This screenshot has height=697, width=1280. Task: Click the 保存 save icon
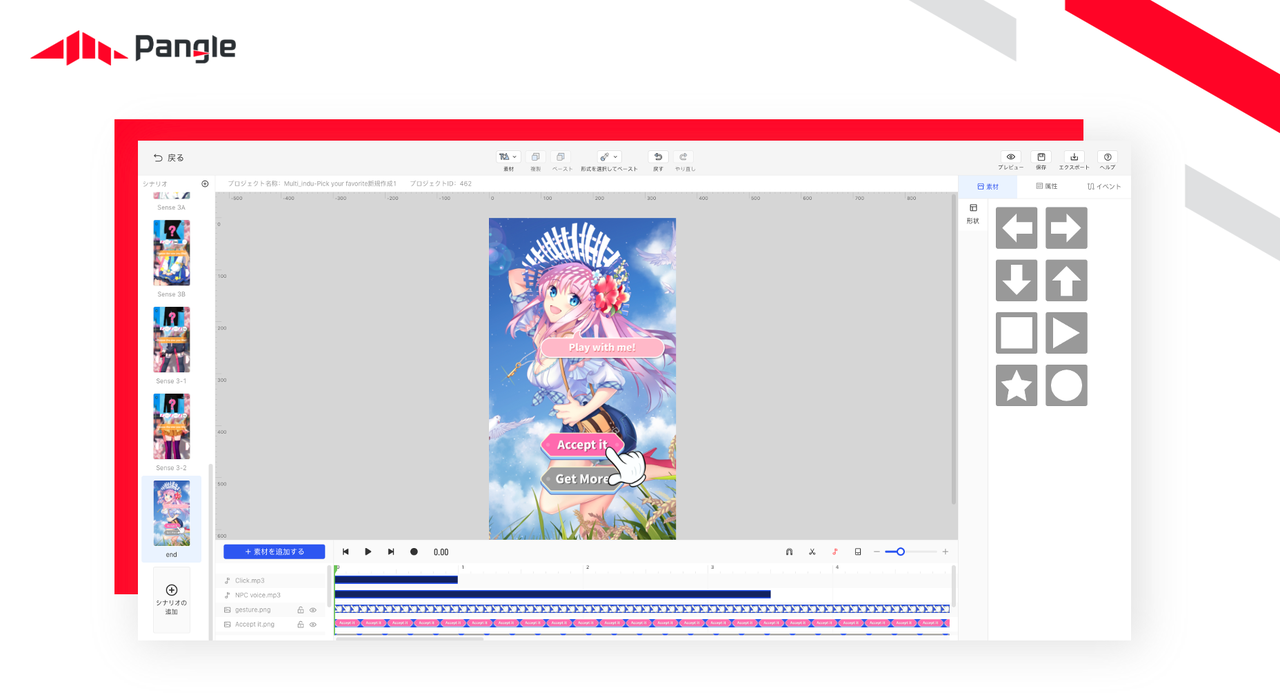point(1041,157)
